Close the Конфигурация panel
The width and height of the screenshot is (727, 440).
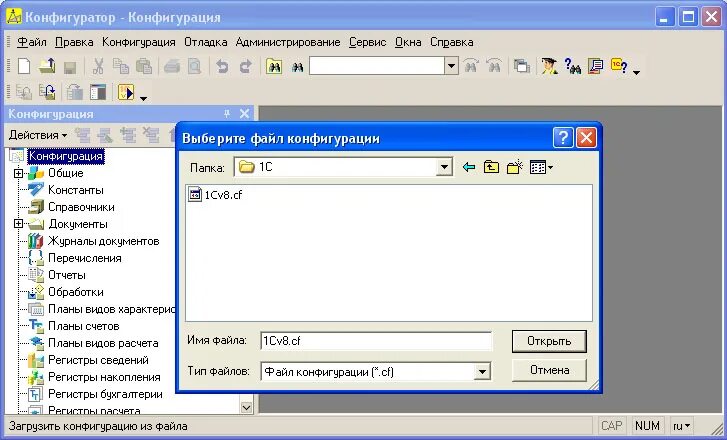(244, 114)
